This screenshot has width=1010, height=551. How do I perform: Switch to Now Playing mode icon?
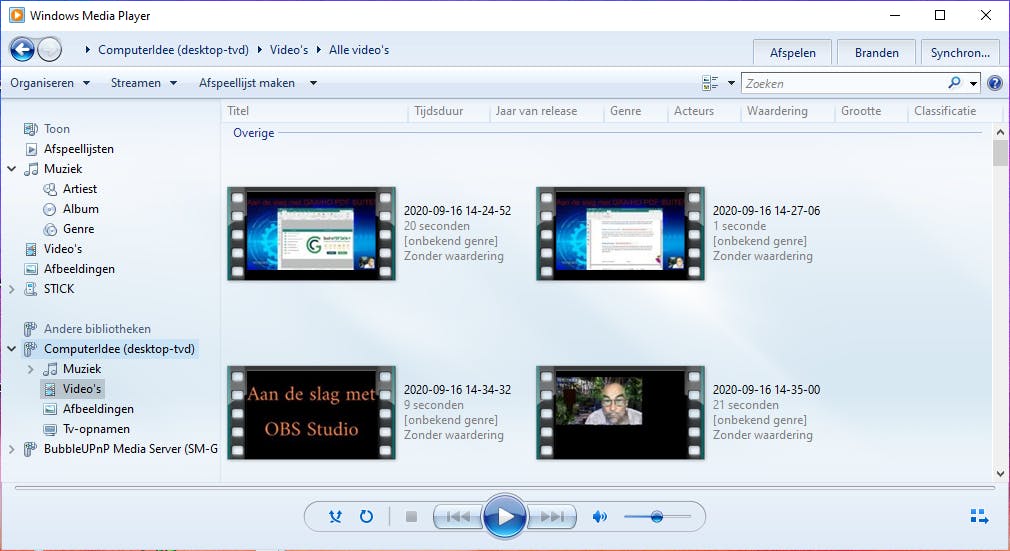coord(979,516)
